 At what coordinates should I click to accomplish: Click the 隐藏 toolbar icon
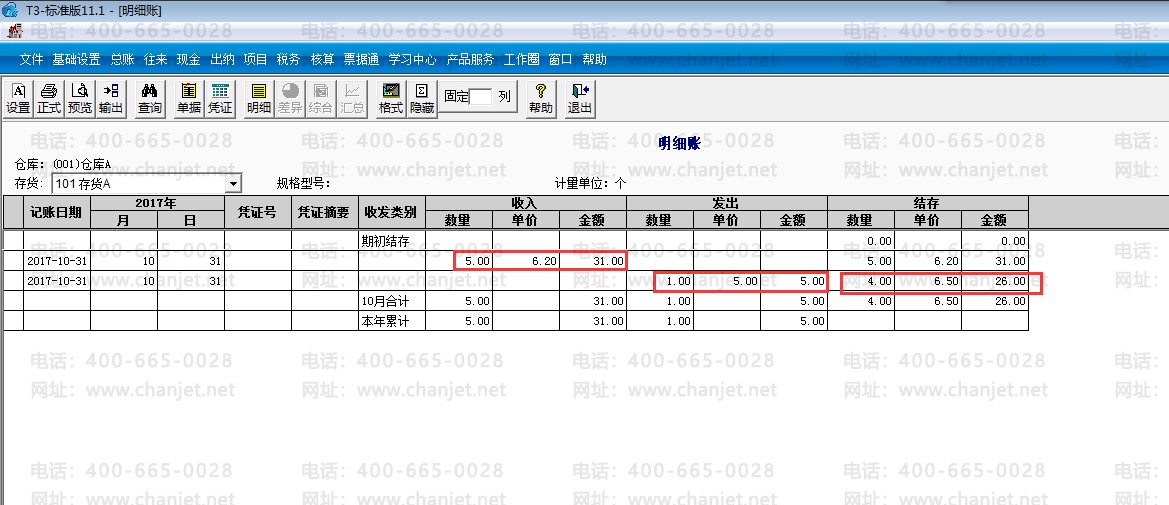pos(422,98)
